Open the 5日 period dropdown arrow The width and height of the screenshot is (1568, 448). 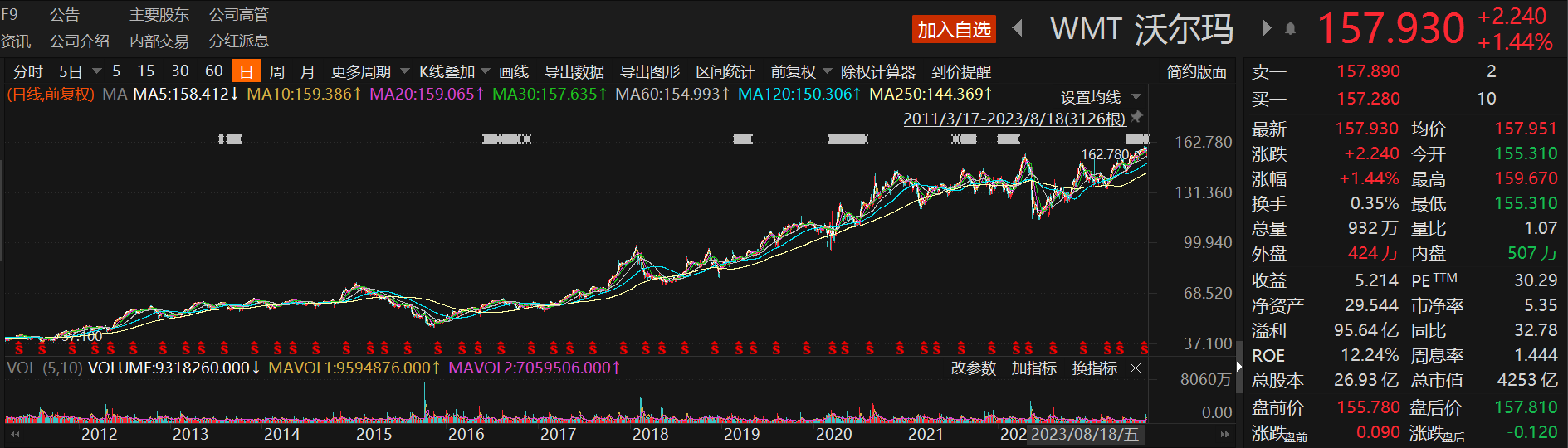click(x=96, y=71)
